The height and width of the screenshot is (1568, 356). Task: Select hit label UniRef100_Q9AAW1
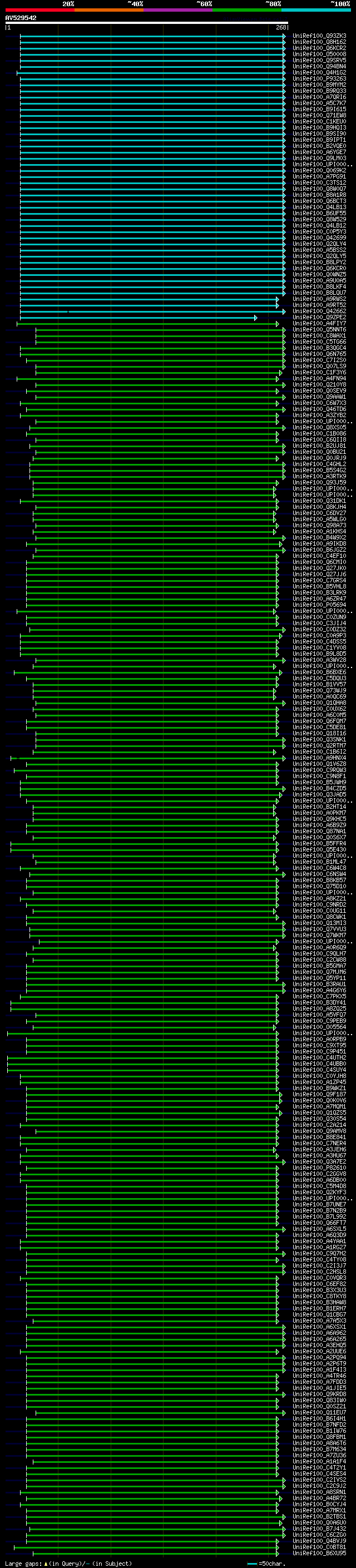319,397
